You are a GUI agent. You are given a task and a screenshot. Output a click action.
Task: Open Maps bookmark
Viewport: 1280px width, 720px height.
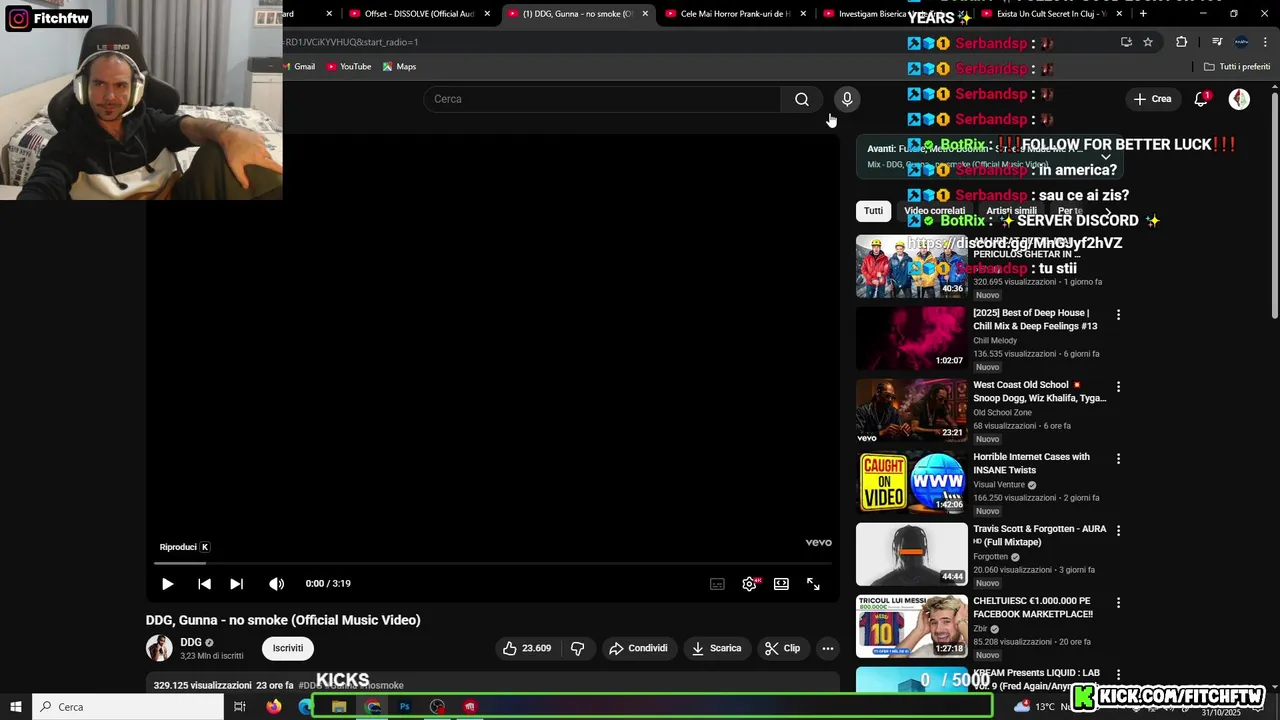(399, 67)
